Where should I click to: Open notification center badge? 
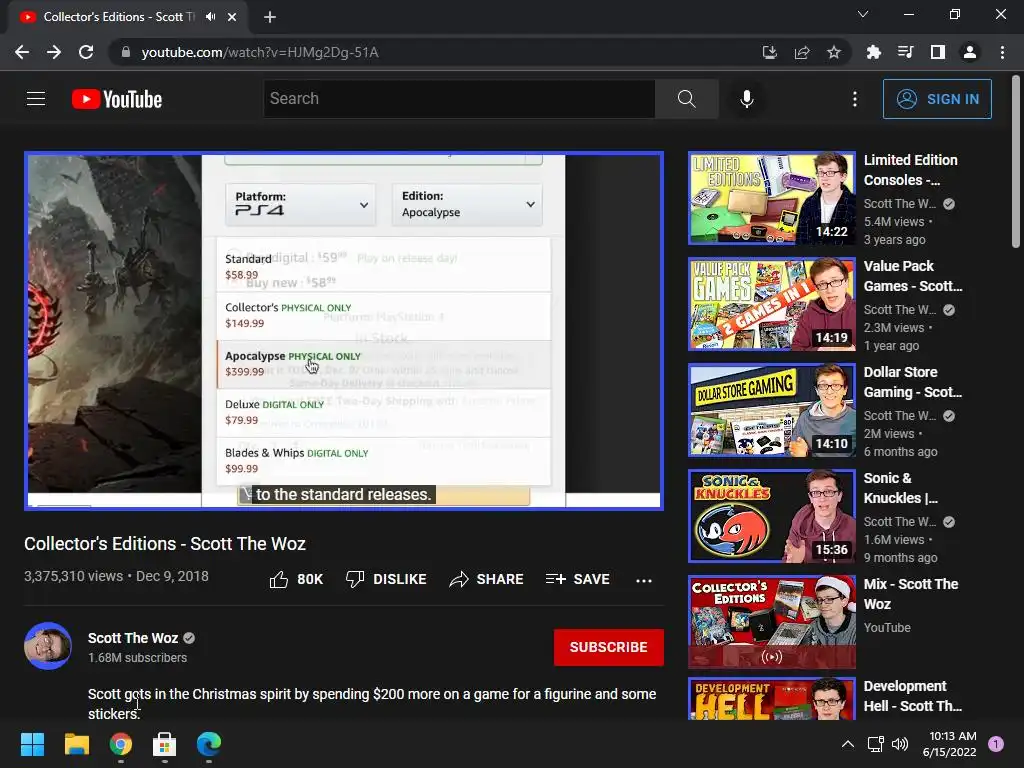click(x=995, y=744)
